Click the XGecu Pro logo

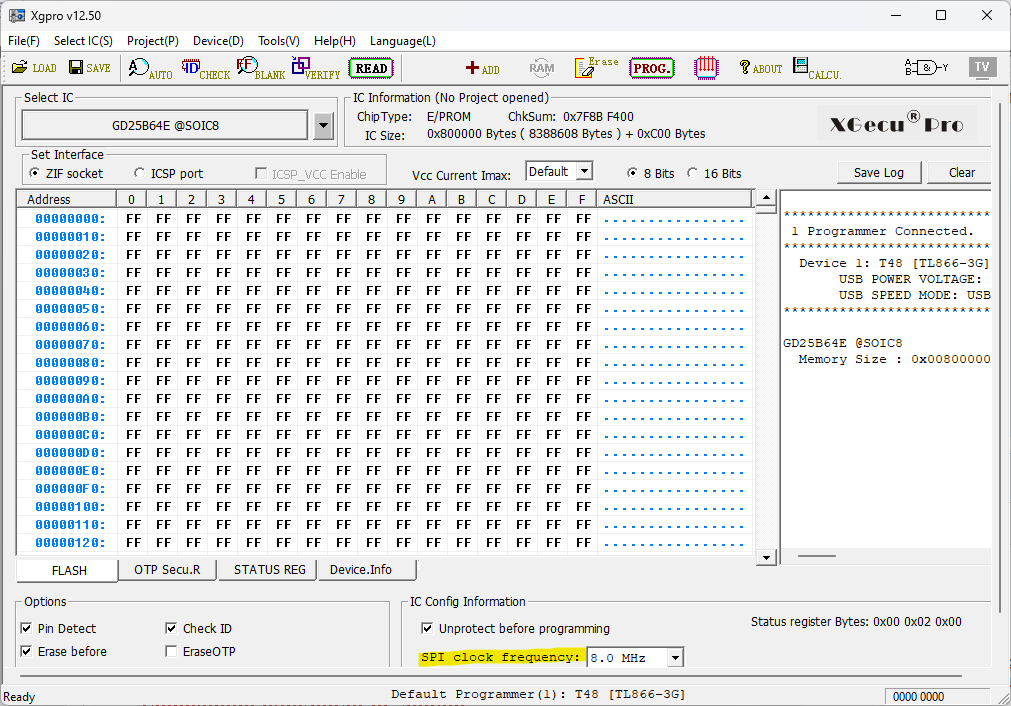tap(896, 123)
